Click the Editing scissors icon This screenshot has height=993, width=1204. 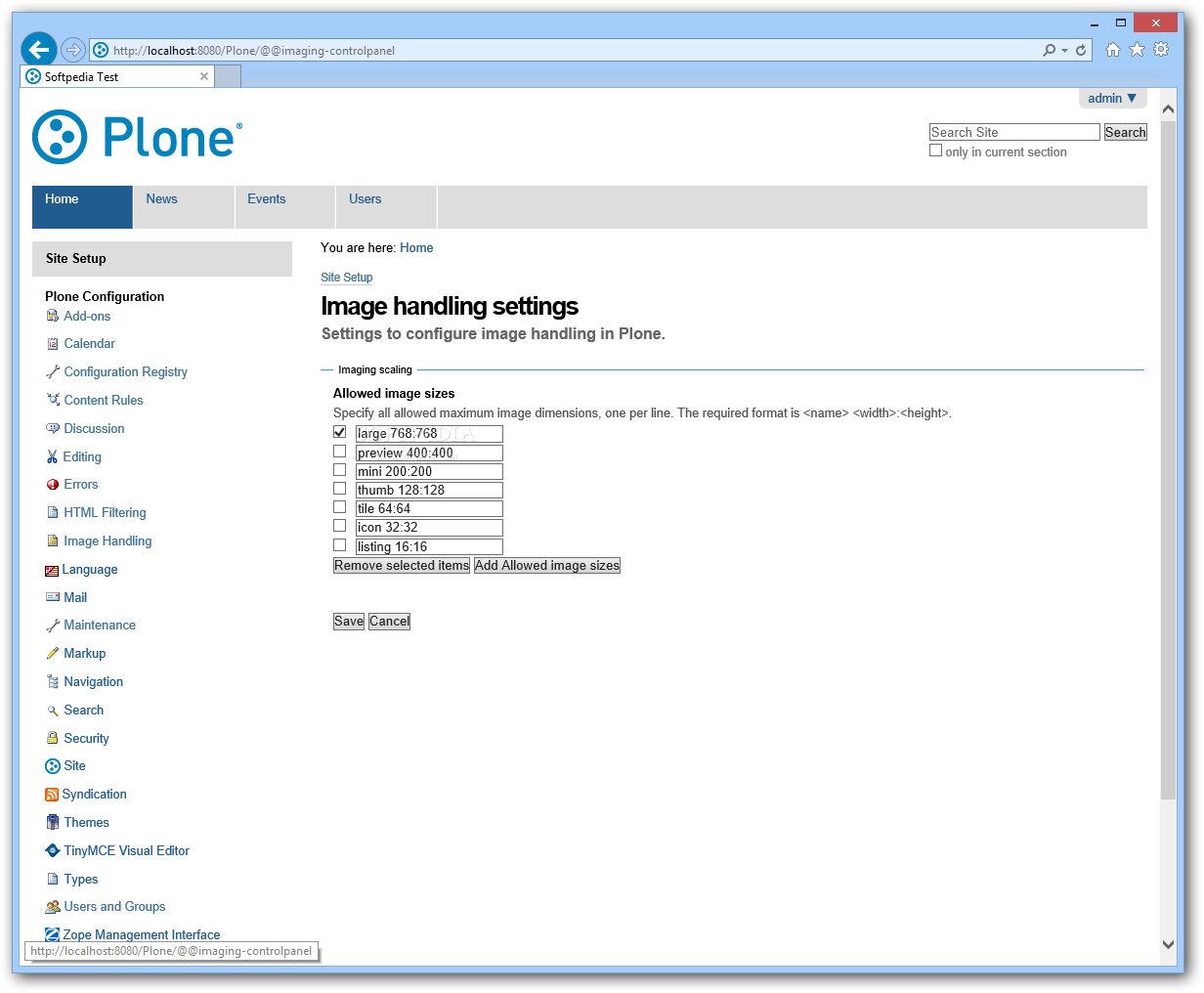(53, 456)
